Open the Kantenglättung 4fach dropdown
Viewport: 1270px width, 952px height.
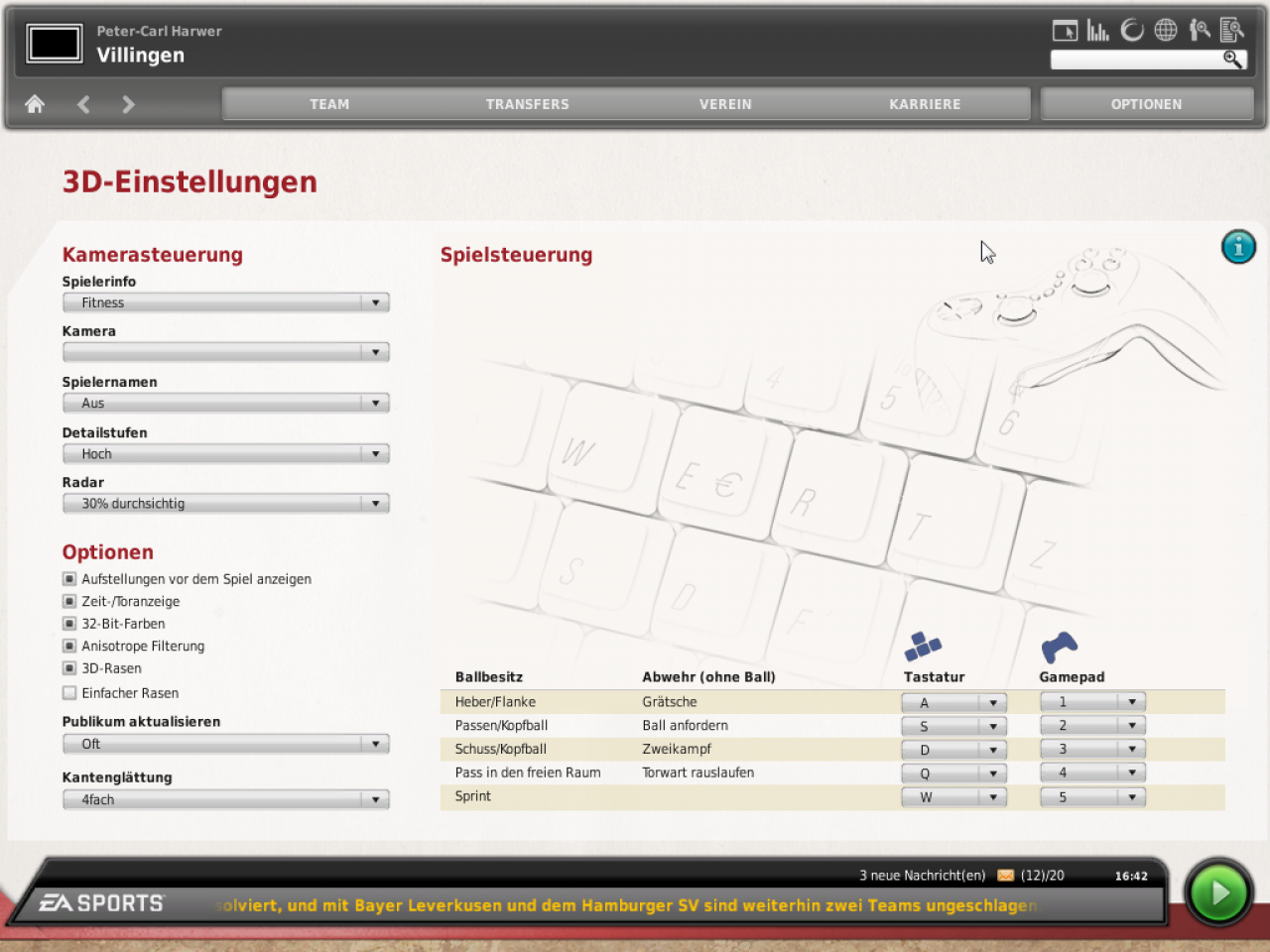(x=226, y=799)
